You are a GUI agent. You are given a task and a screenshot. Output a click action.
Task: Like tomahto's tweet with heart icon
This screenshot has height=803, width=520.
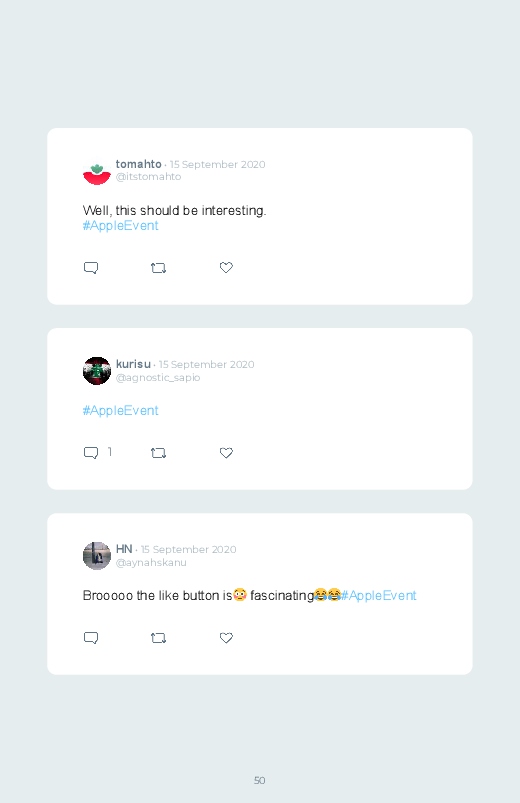coord(226,267)
